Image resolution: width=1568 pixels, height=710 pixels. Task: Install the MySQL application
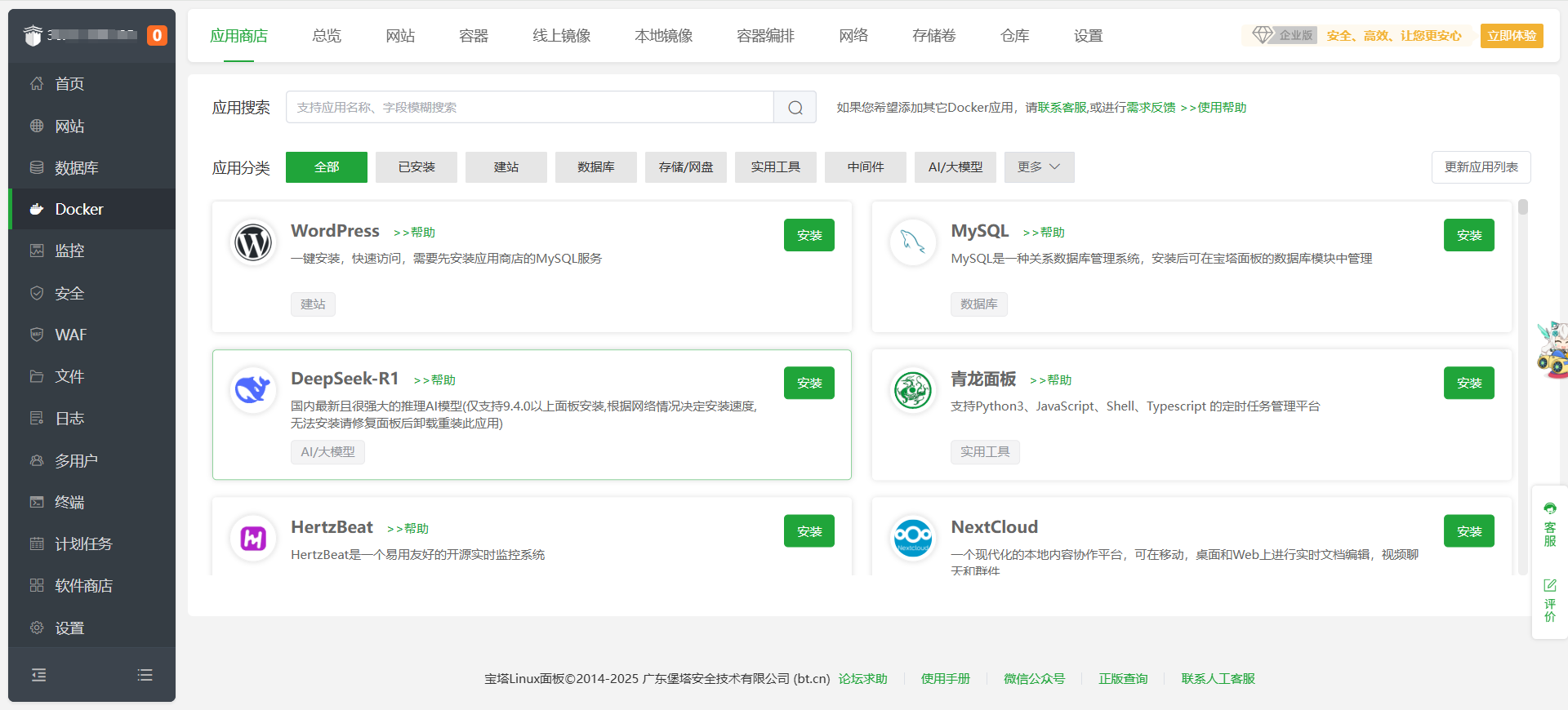click(x=1468, y=235)
